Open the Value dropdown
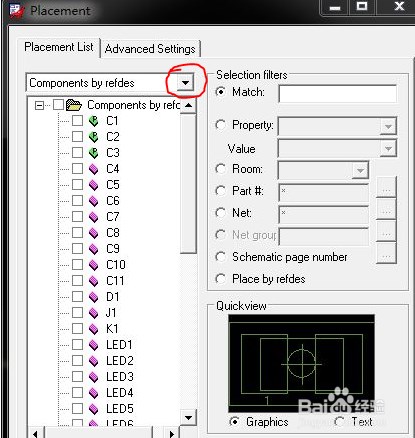Screen dimensions: 415x438 coord(388,148)
